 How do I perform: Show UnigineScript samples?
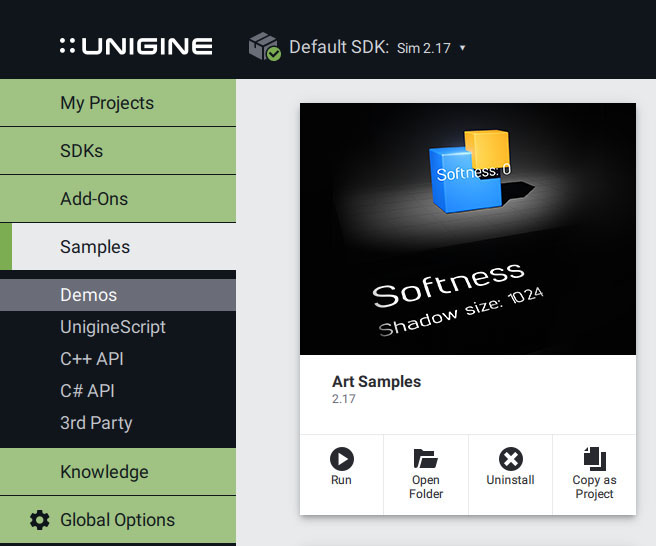(113, 327)
